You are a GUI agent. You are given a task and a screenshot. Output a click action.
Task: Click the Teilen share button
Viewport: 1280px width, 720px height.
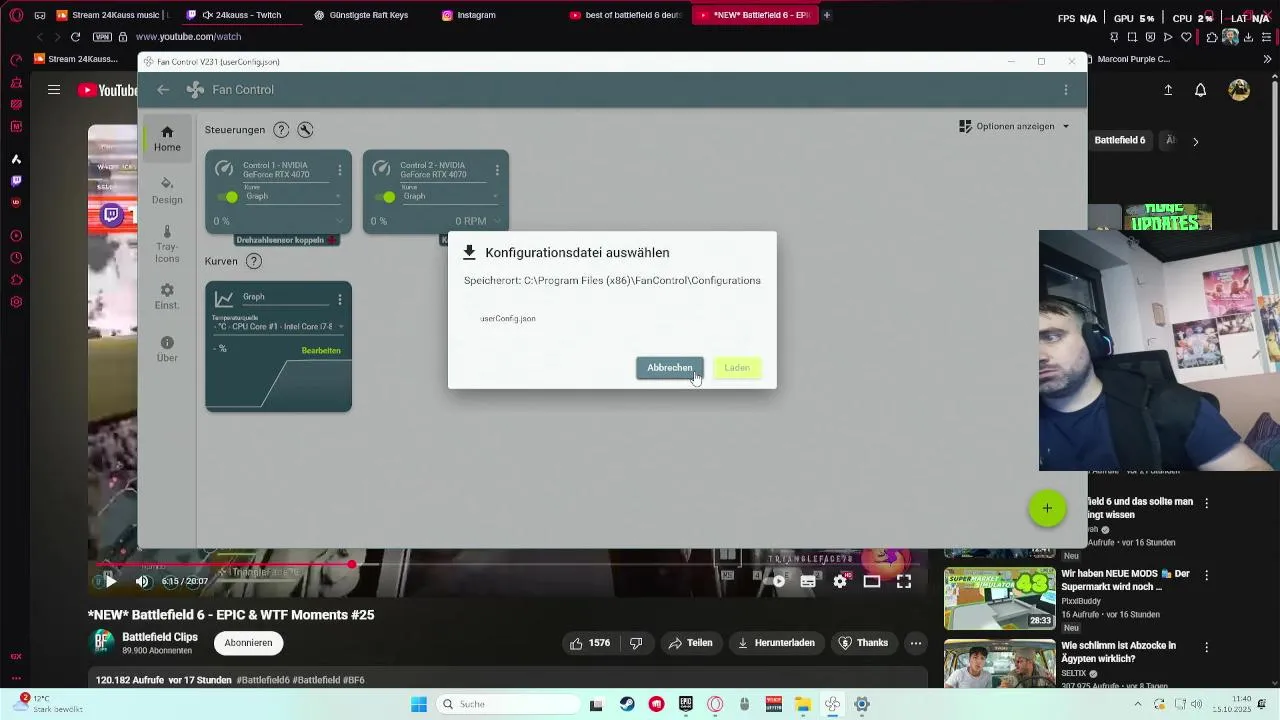[691, 643]
